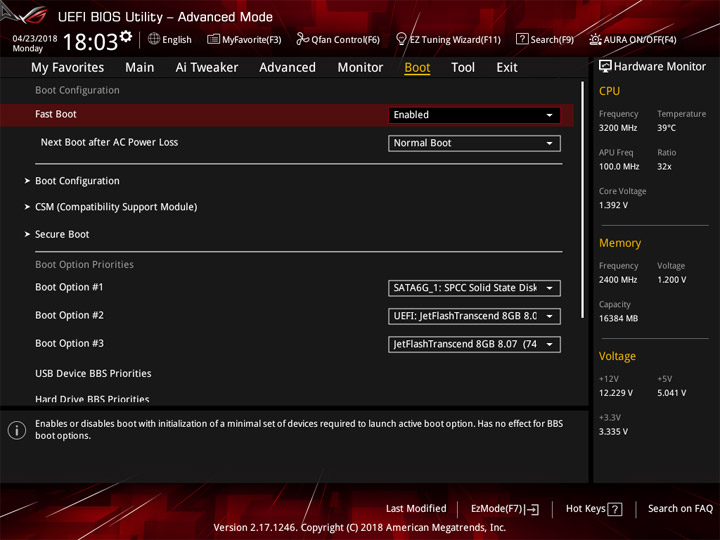Select the Fast Boot row label
Screen dimensions: 720x540
56,114
